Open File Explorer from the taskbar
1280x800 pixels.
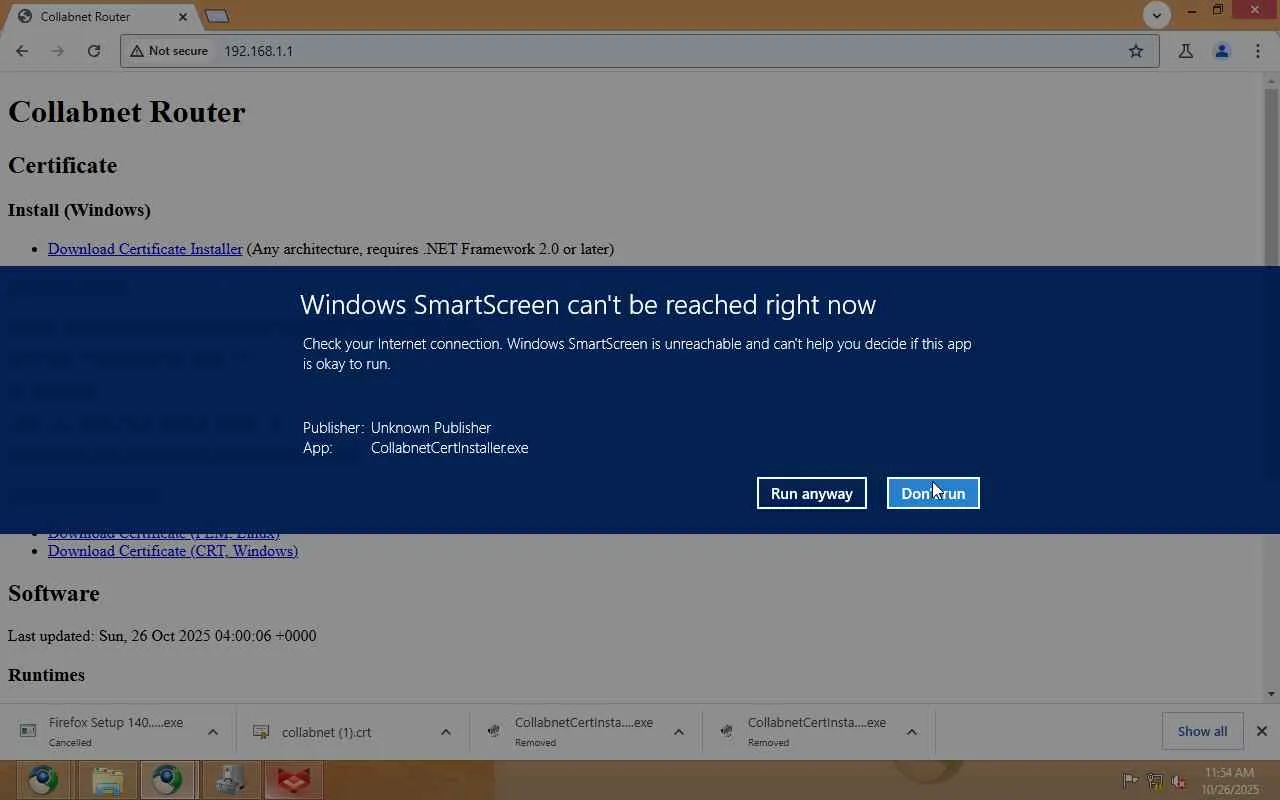coord(107,780)
